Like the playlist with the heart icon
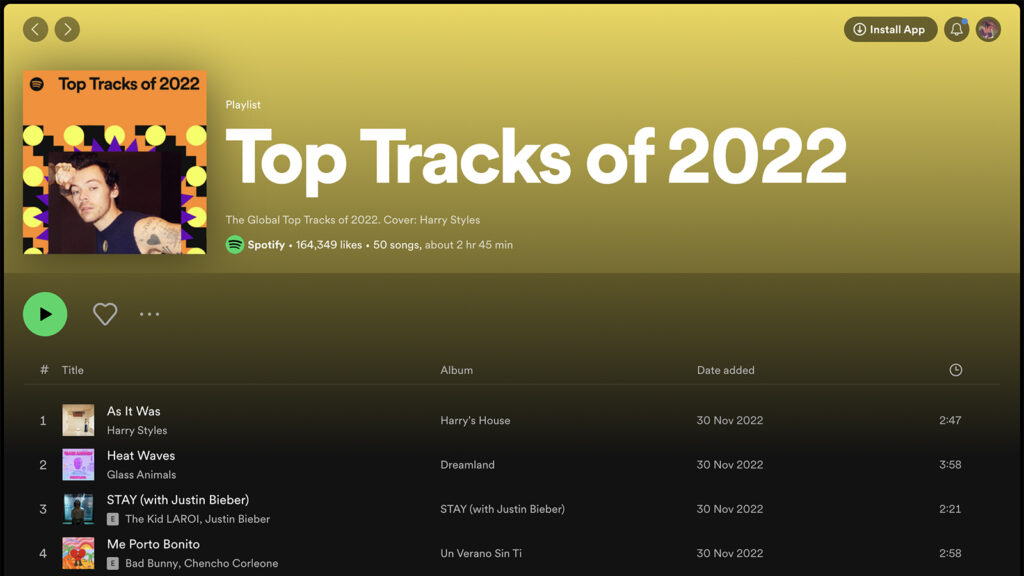1024x576 pixels. 104,314
